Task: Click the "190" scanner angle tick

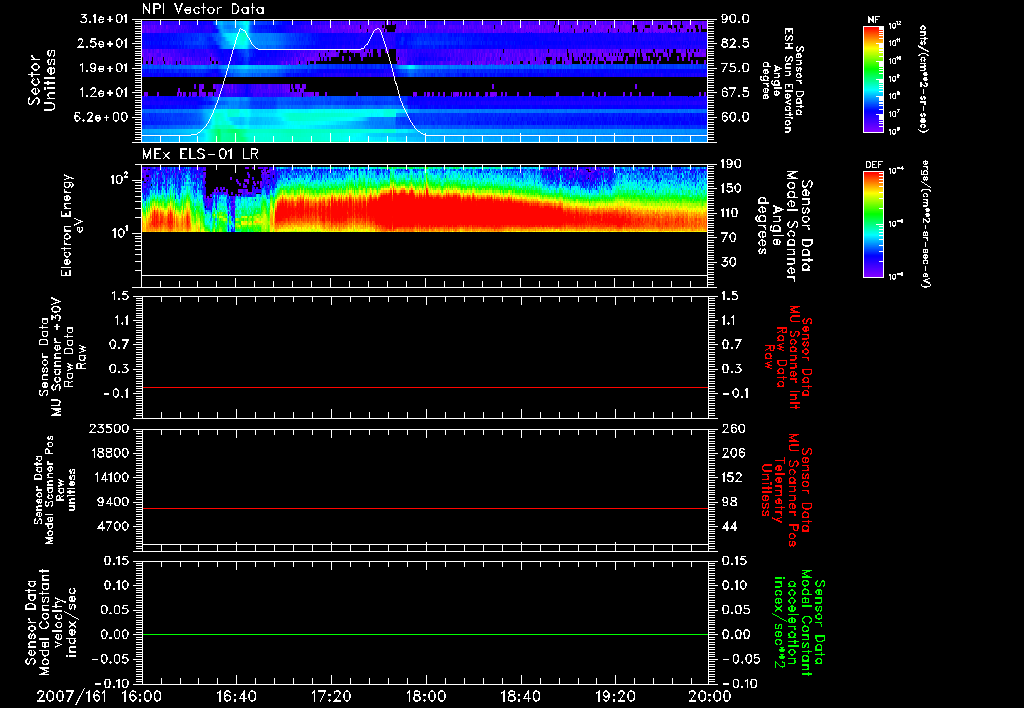Action: click(732, 164)
